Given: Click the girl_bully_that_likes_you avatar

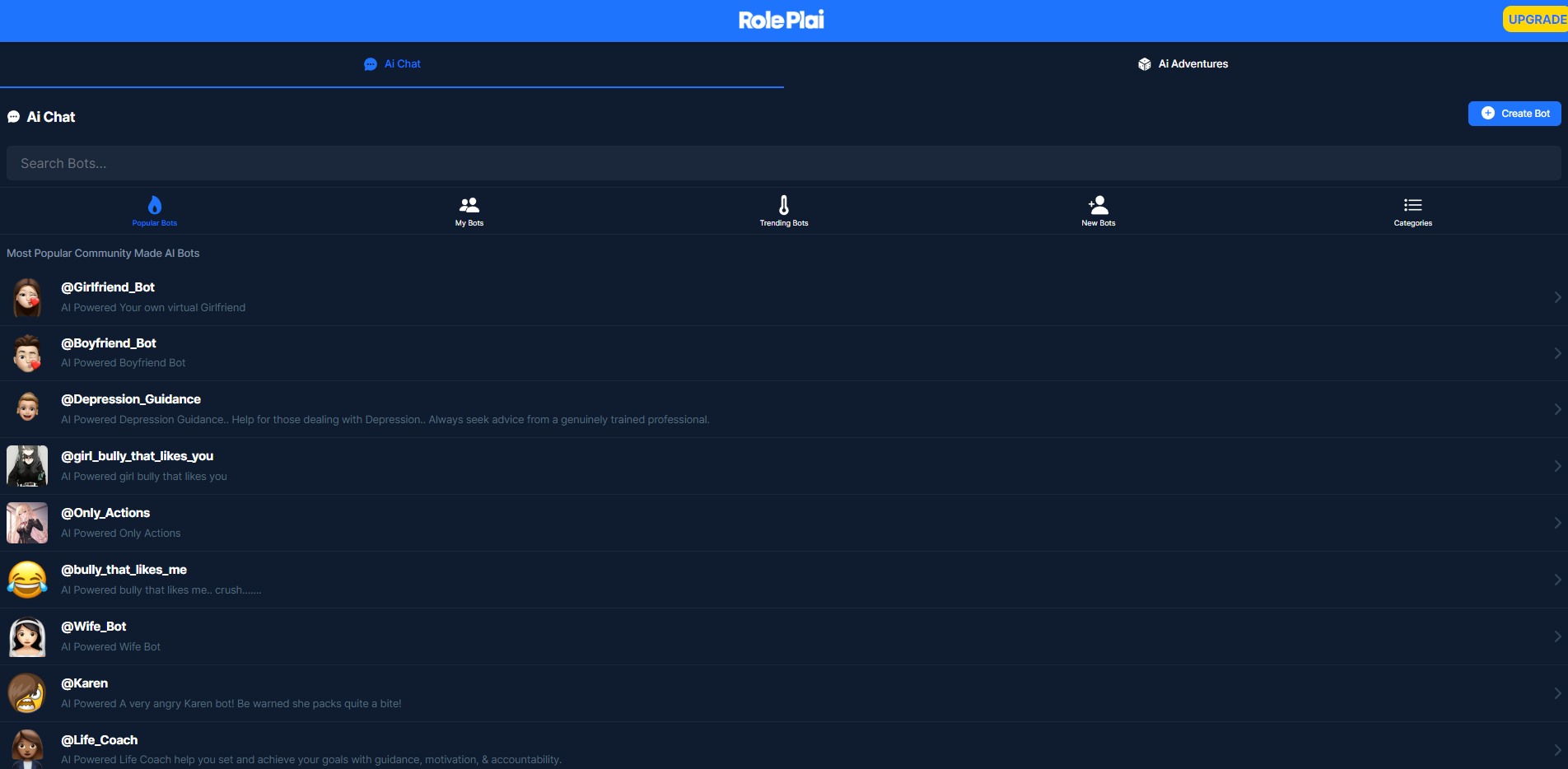Looking at the screenshot, I should pos(27,466).
